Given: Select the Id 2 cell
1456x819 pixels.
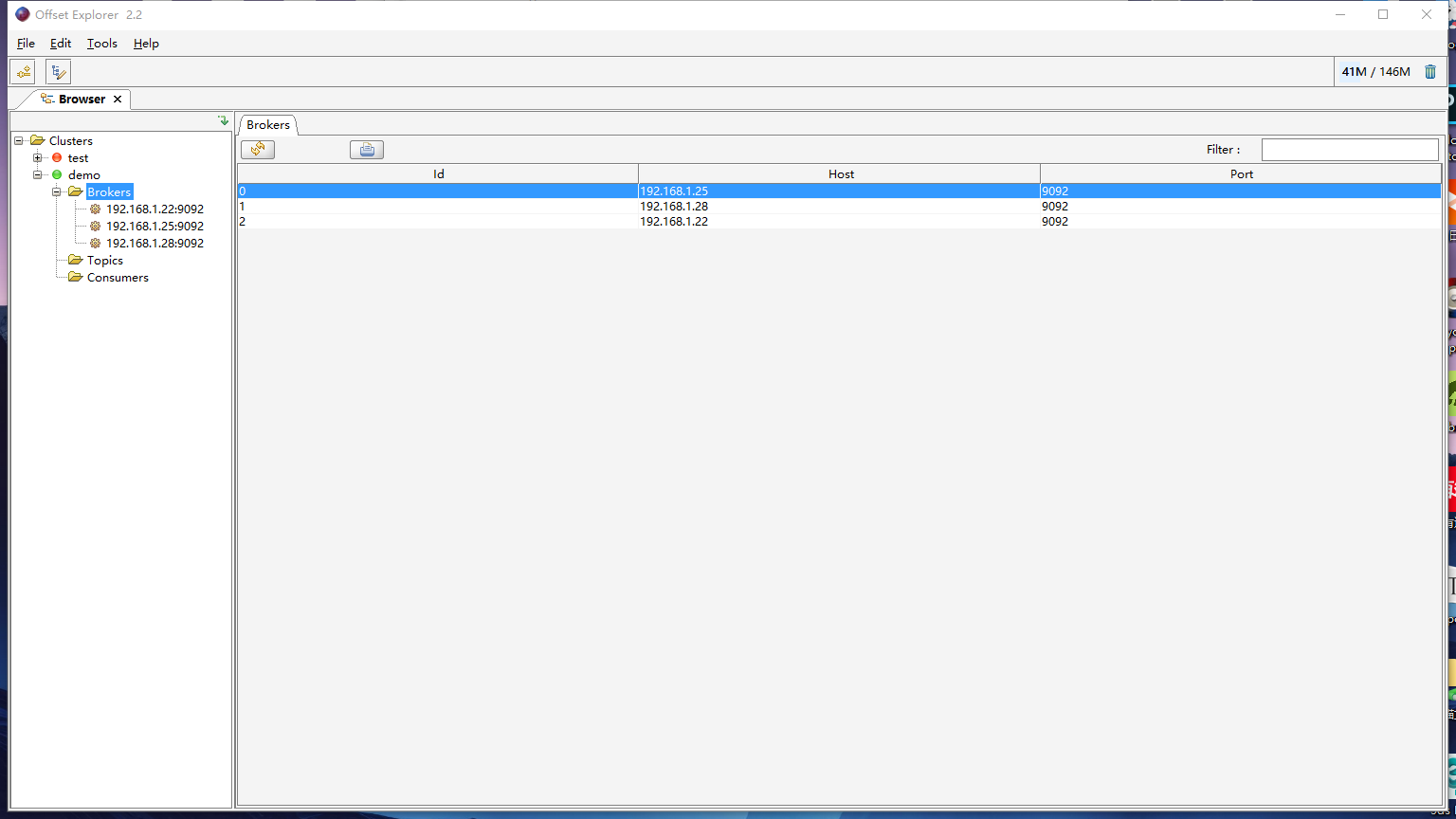Looking at the screenshot, I should (438, 222).
